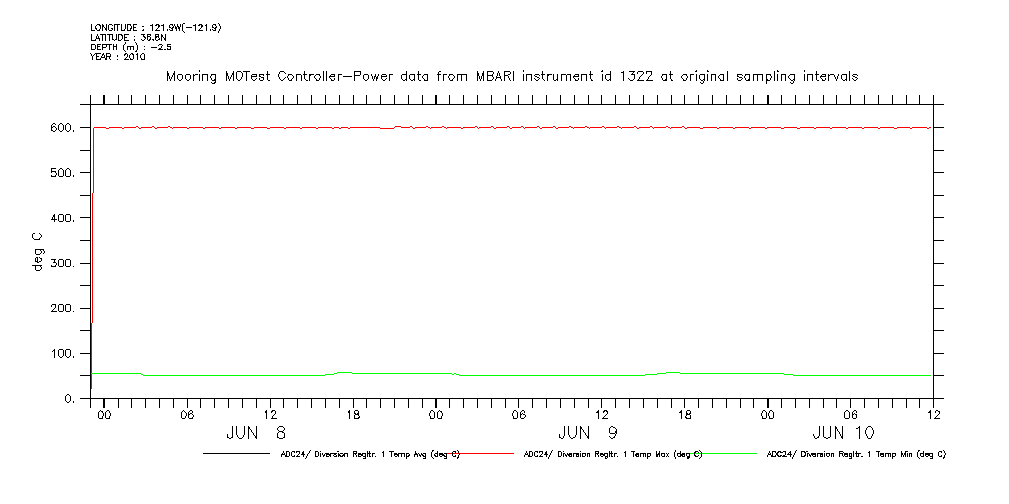Click the Temp Avg legend entry
This screenshot has height=504, width=1009.
point(370,454)
